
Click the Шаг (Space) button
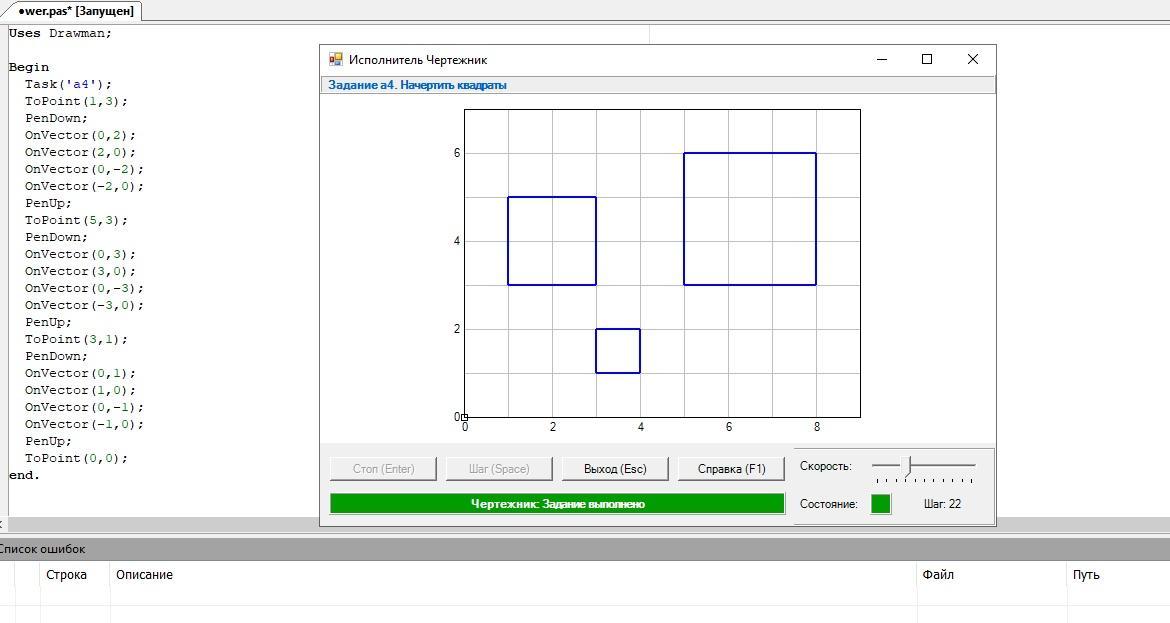tap(499, 469)
